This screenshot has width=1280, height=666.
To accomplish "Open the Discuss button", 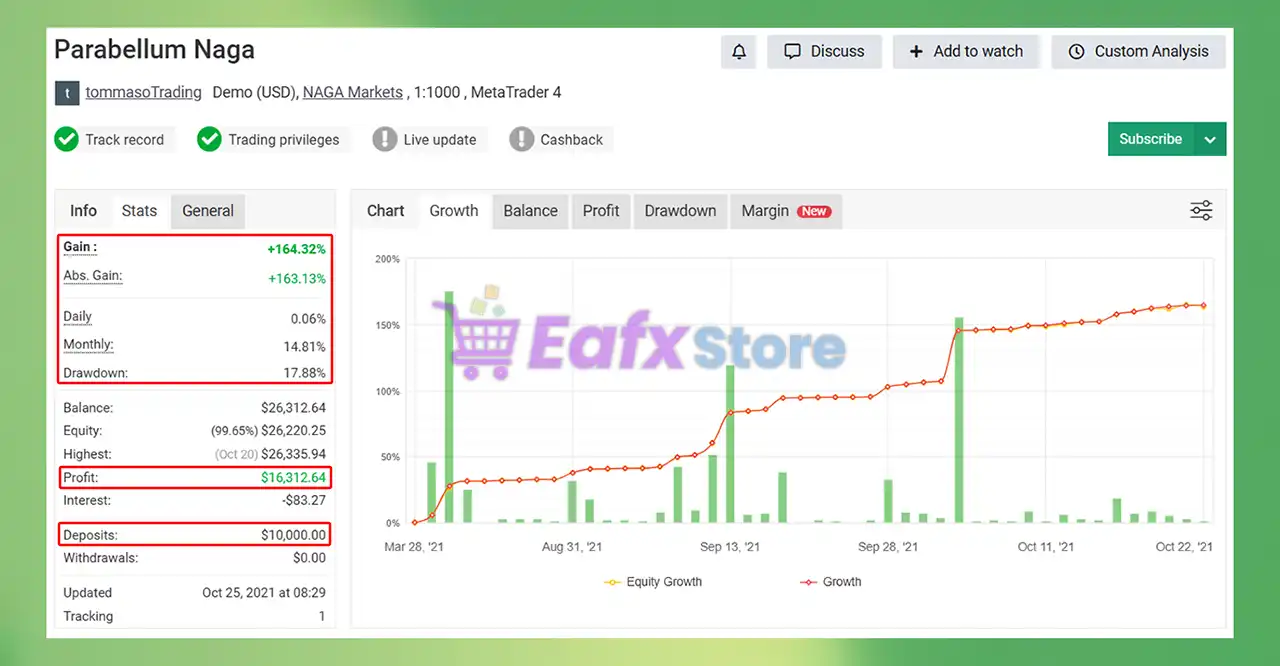I will pyautogui.click(x=824, y=51).
